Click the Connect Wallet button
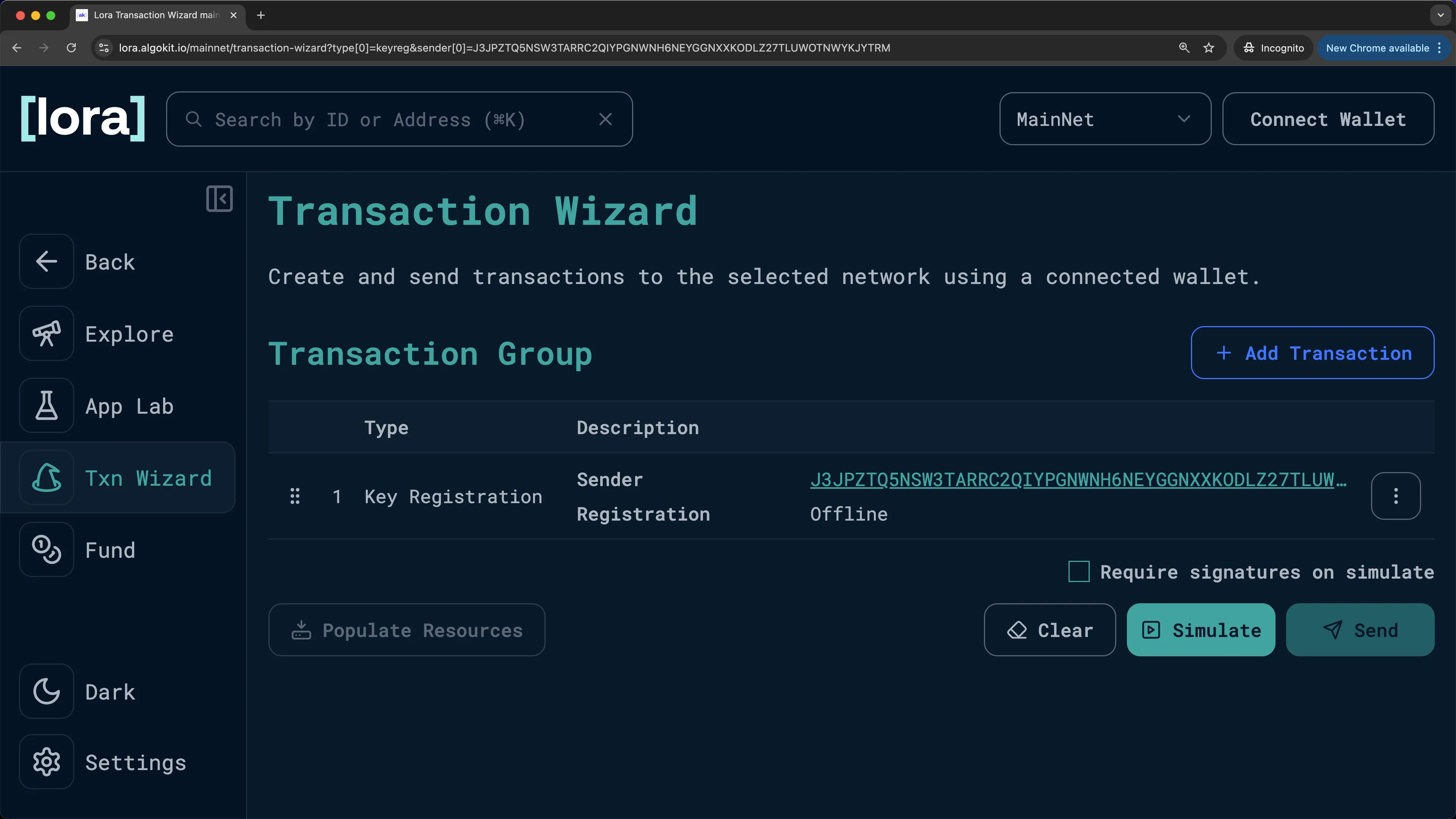1456x819 pixels. pos(1328,119)
